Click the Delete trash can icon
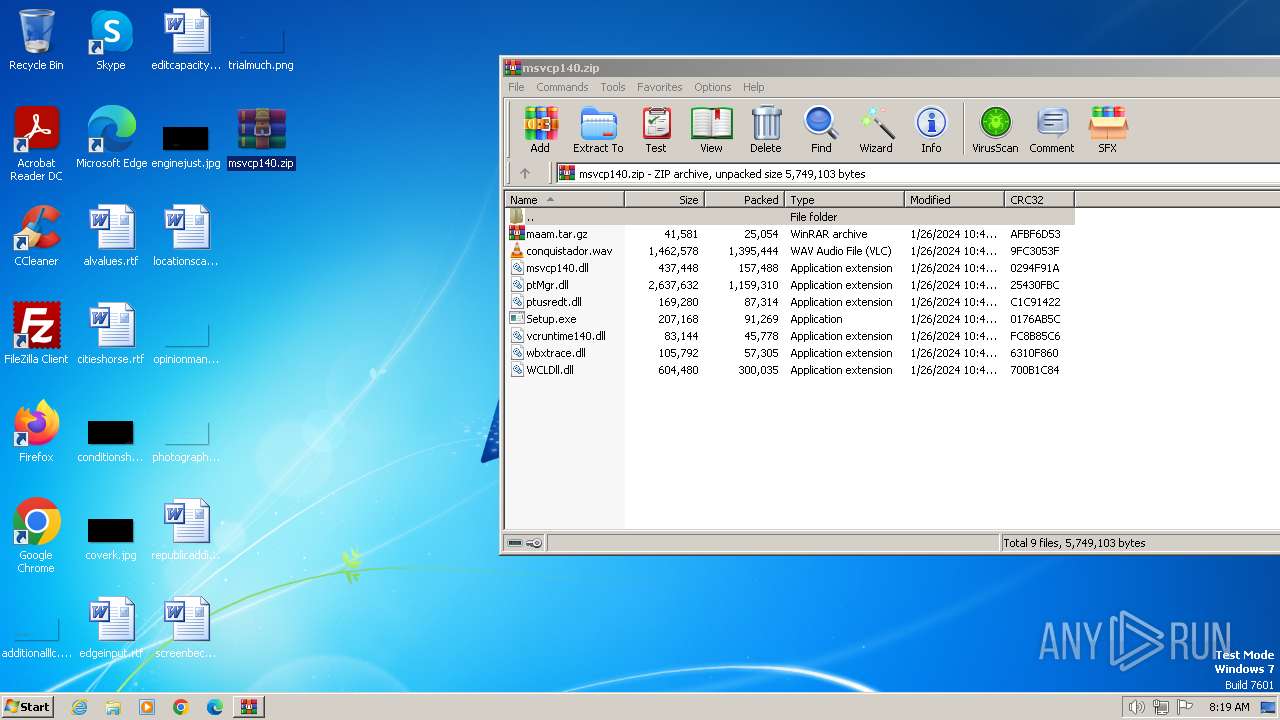The image size is (1280, 720). coord(766,130)
